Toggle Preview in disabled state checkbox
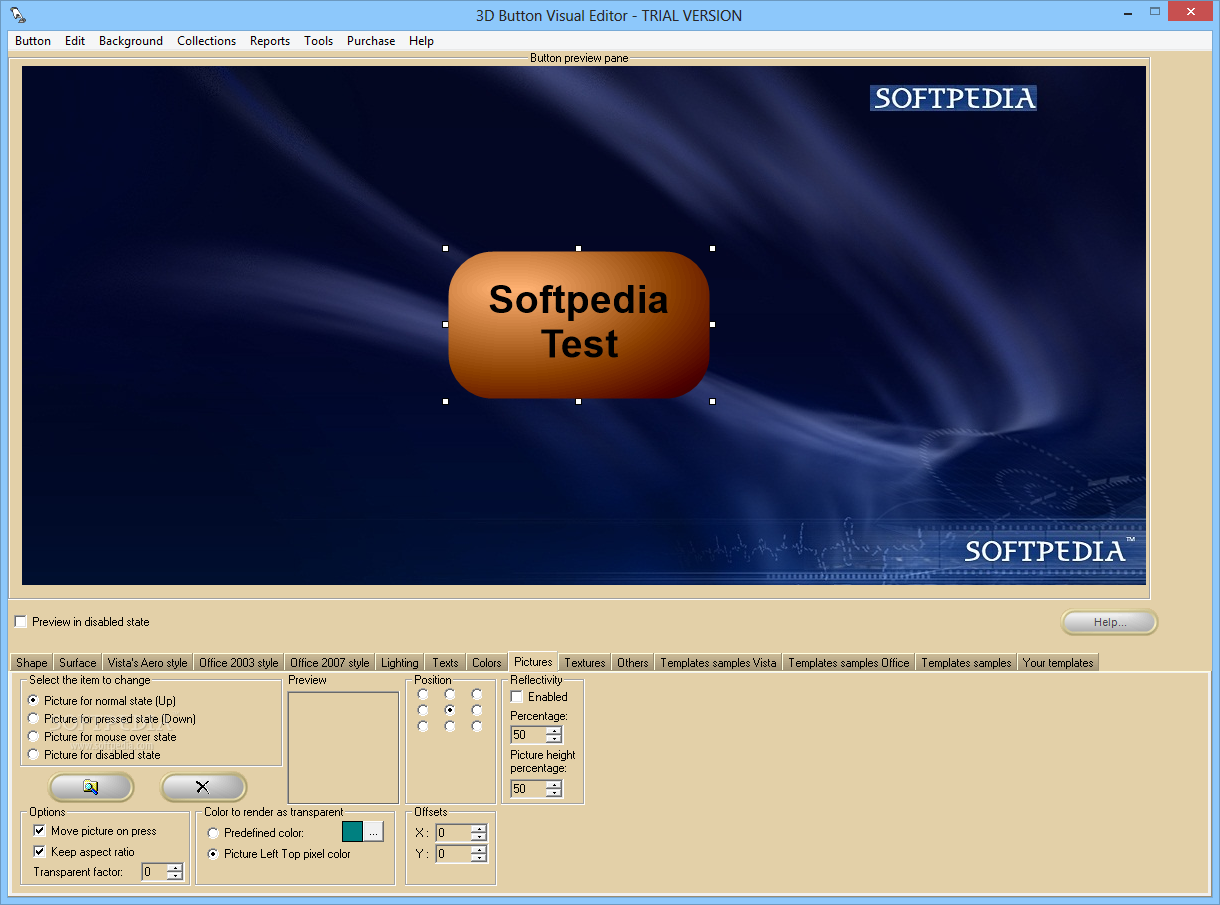The width and height of the screenshot is (1220, 905). (x=21, y=622)
